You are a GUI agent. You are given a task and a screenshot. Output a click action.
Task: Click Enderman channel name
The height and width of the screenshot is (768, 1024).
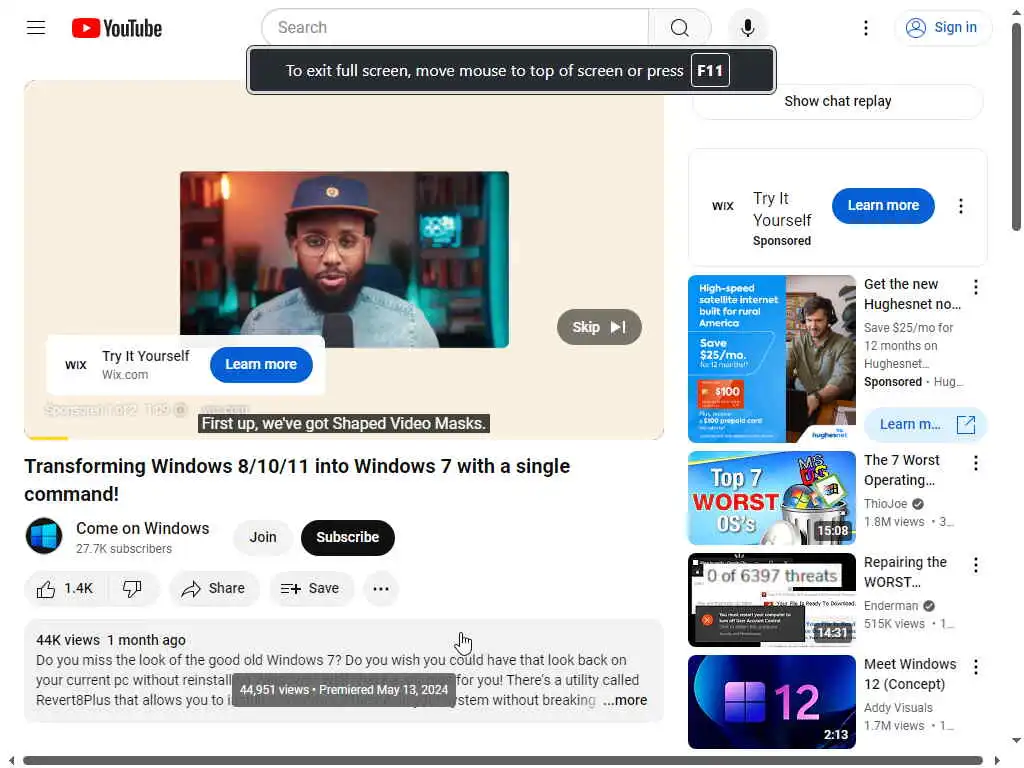[891, 606]
